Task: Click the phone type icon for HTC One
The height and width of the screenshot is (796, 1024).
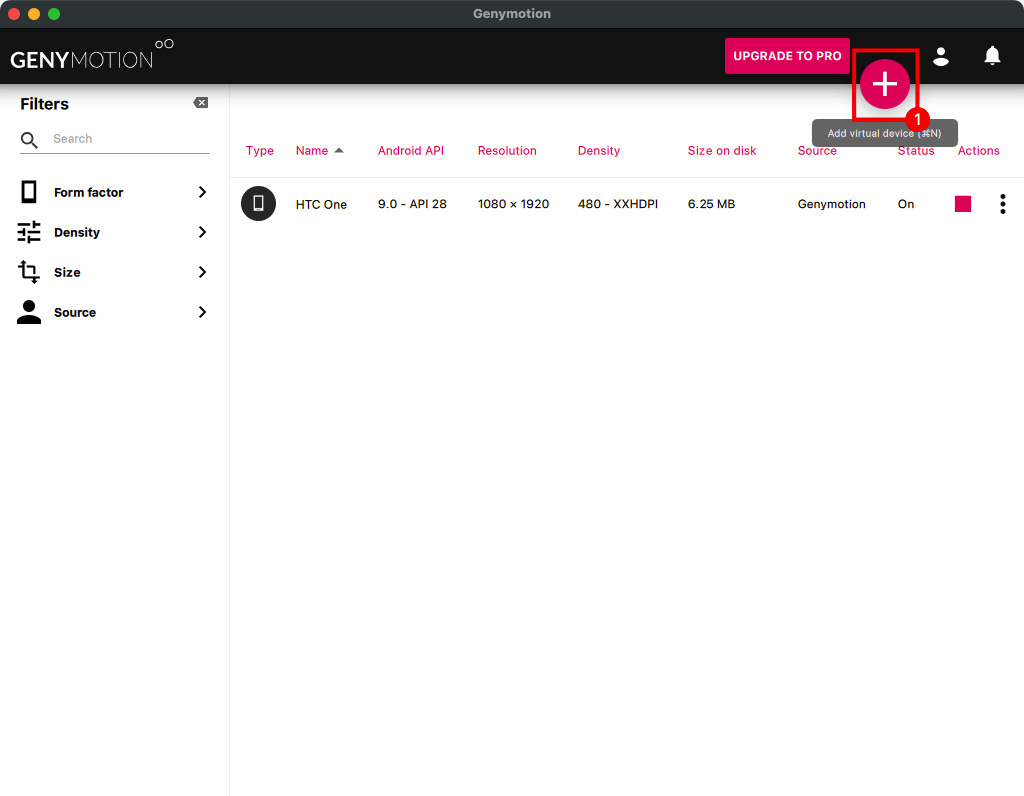Action: 258,204
